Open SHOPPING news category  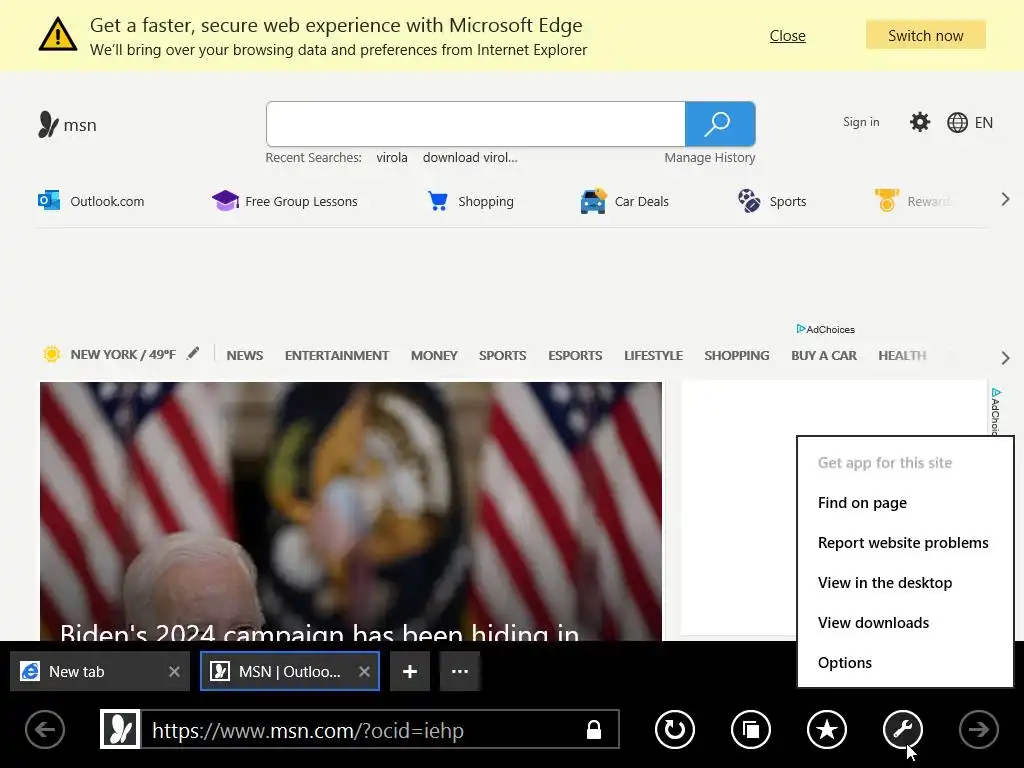737,355
